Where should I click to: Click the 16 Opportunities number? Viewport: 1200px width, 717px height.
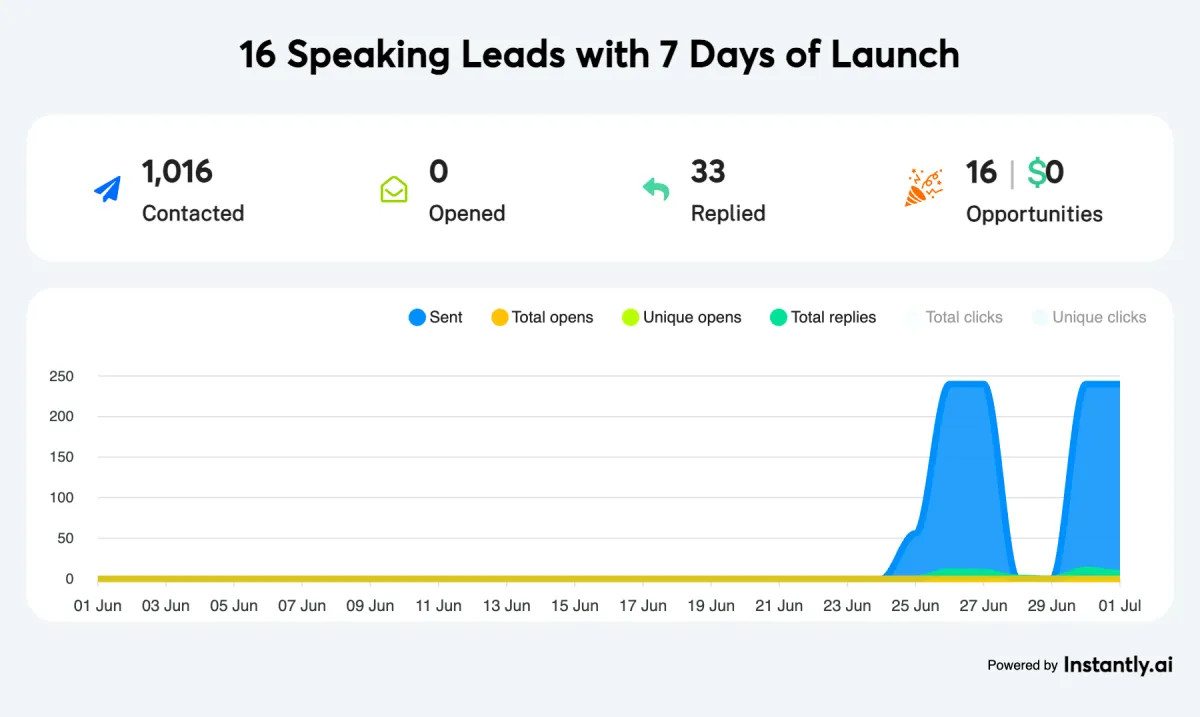[981, 173]
